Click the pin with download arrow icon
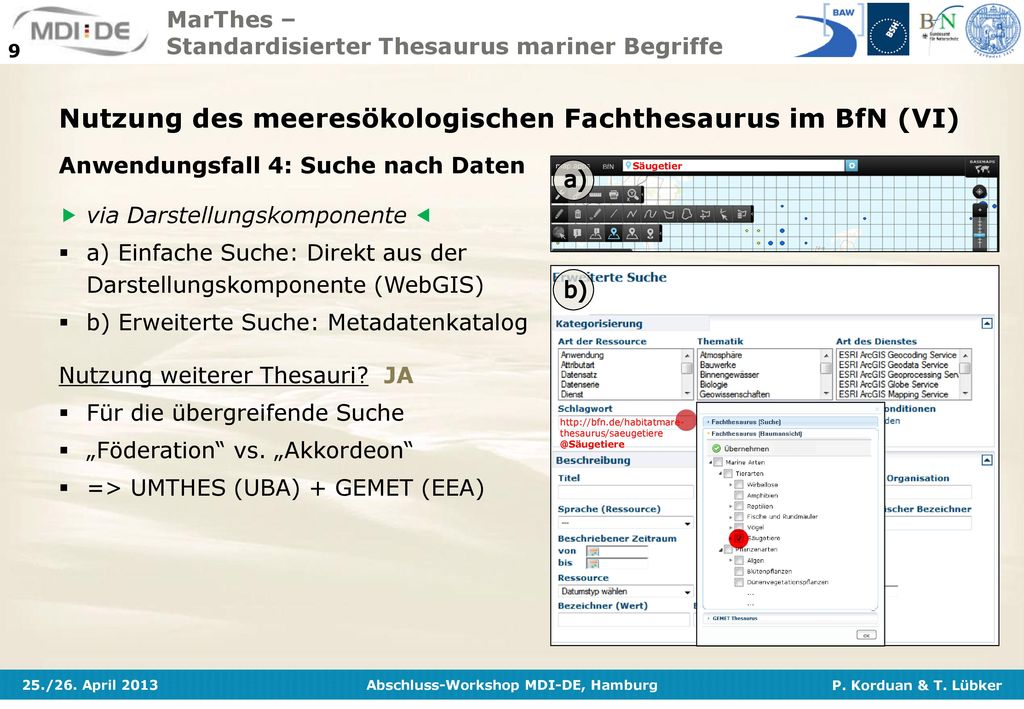The image size is (1024, 709). pos(650,233)
